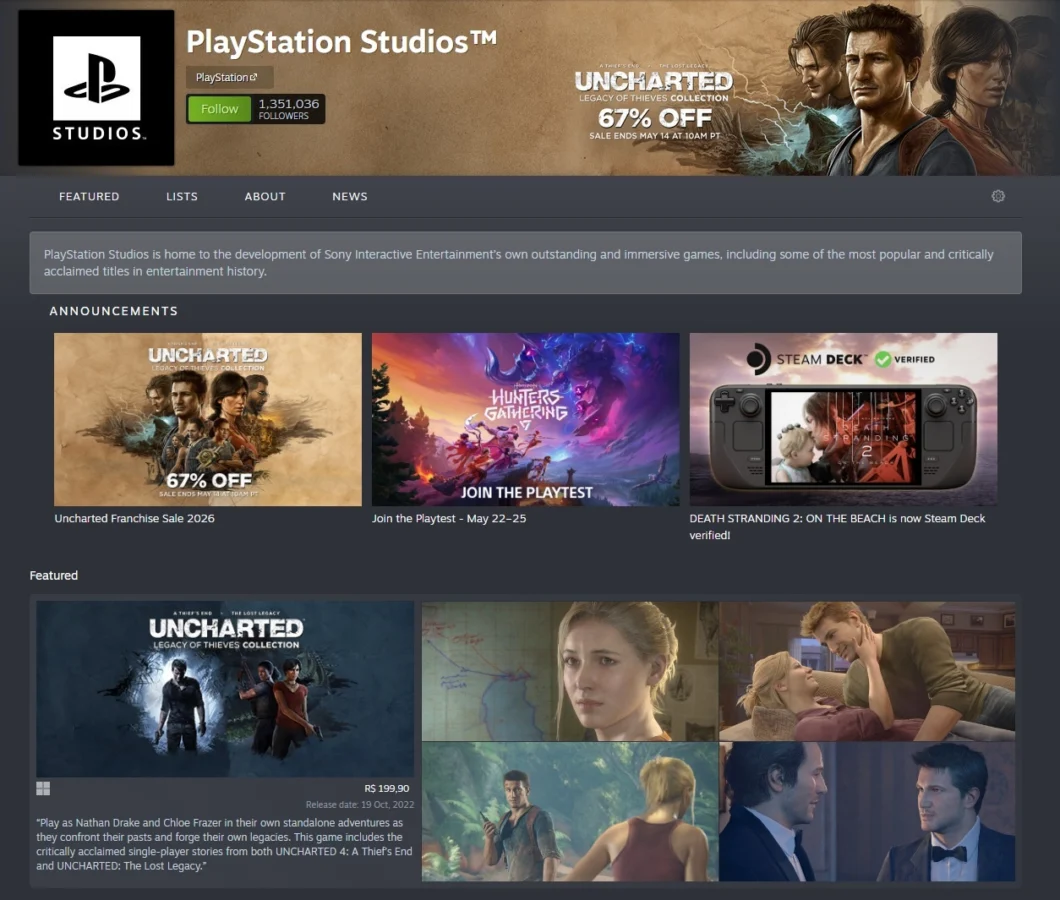View screenshot of Nathan in the jungle
This screenshot has height=900, width=1060.
point(570,811)
